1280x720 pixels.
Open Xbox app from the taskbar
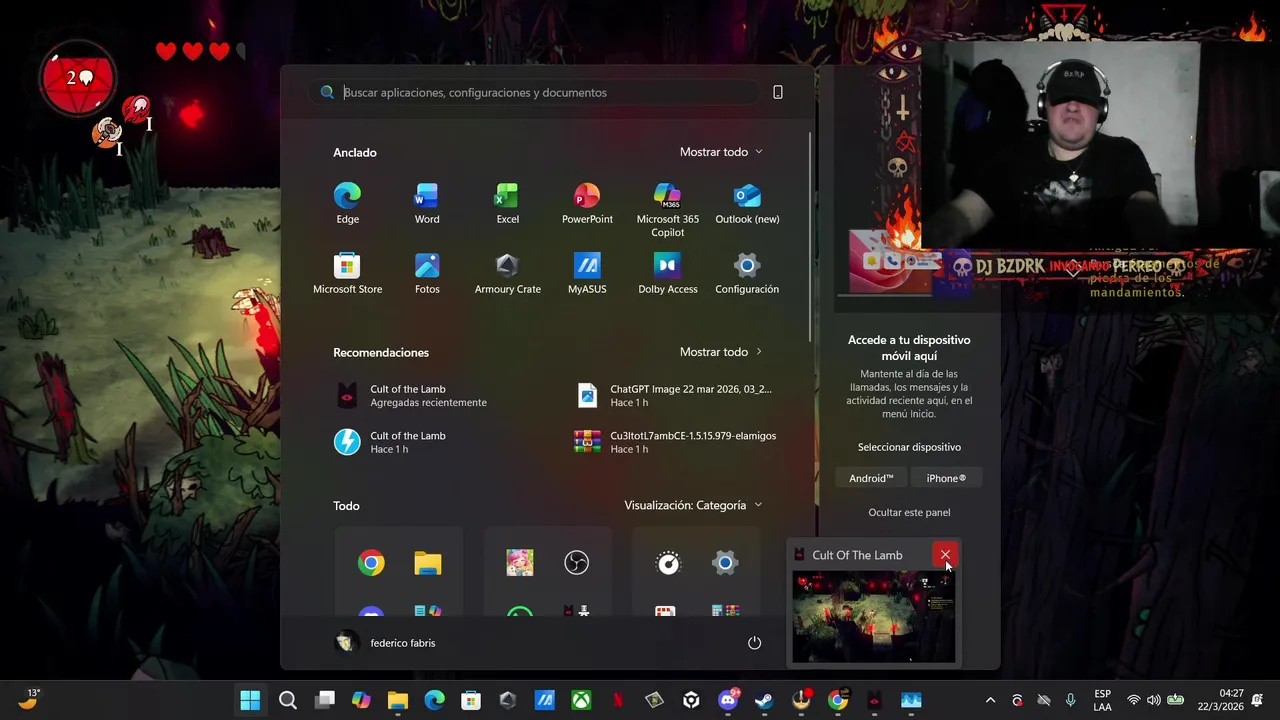581,700
